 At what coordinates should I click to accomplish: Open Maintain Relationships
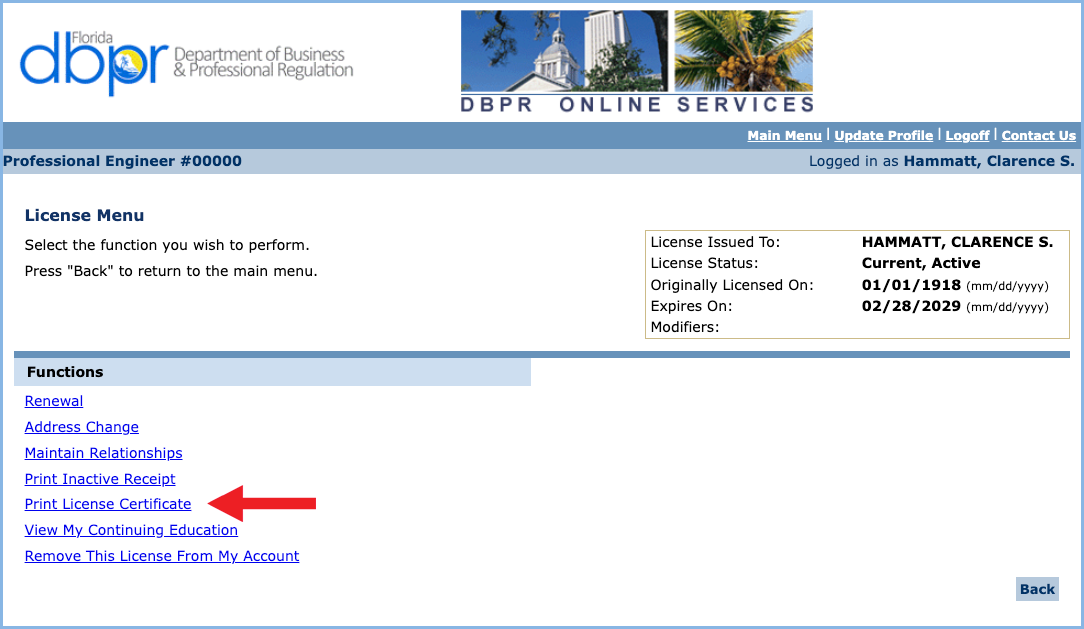coord(104,453)
